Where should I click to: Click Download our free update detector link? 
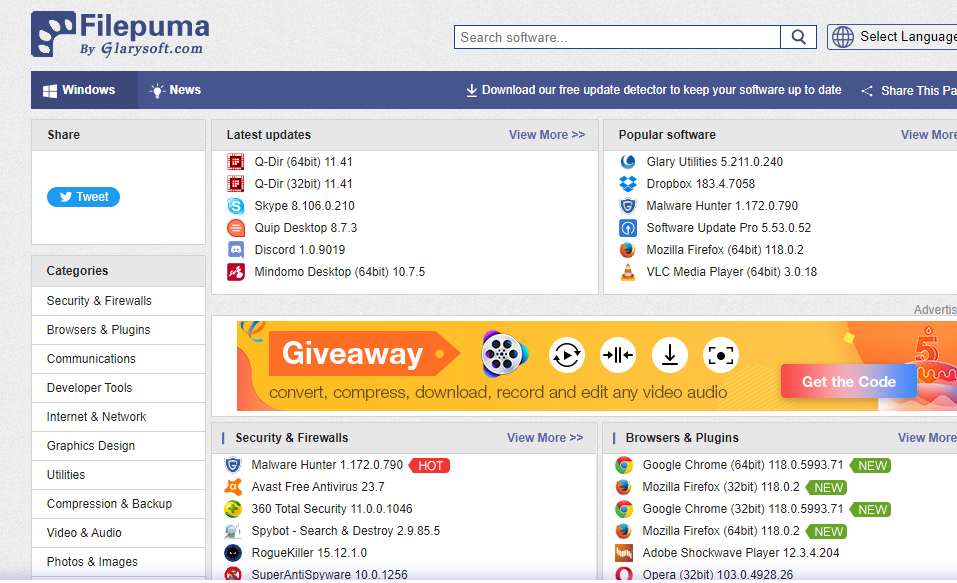(x=654, y=90)
